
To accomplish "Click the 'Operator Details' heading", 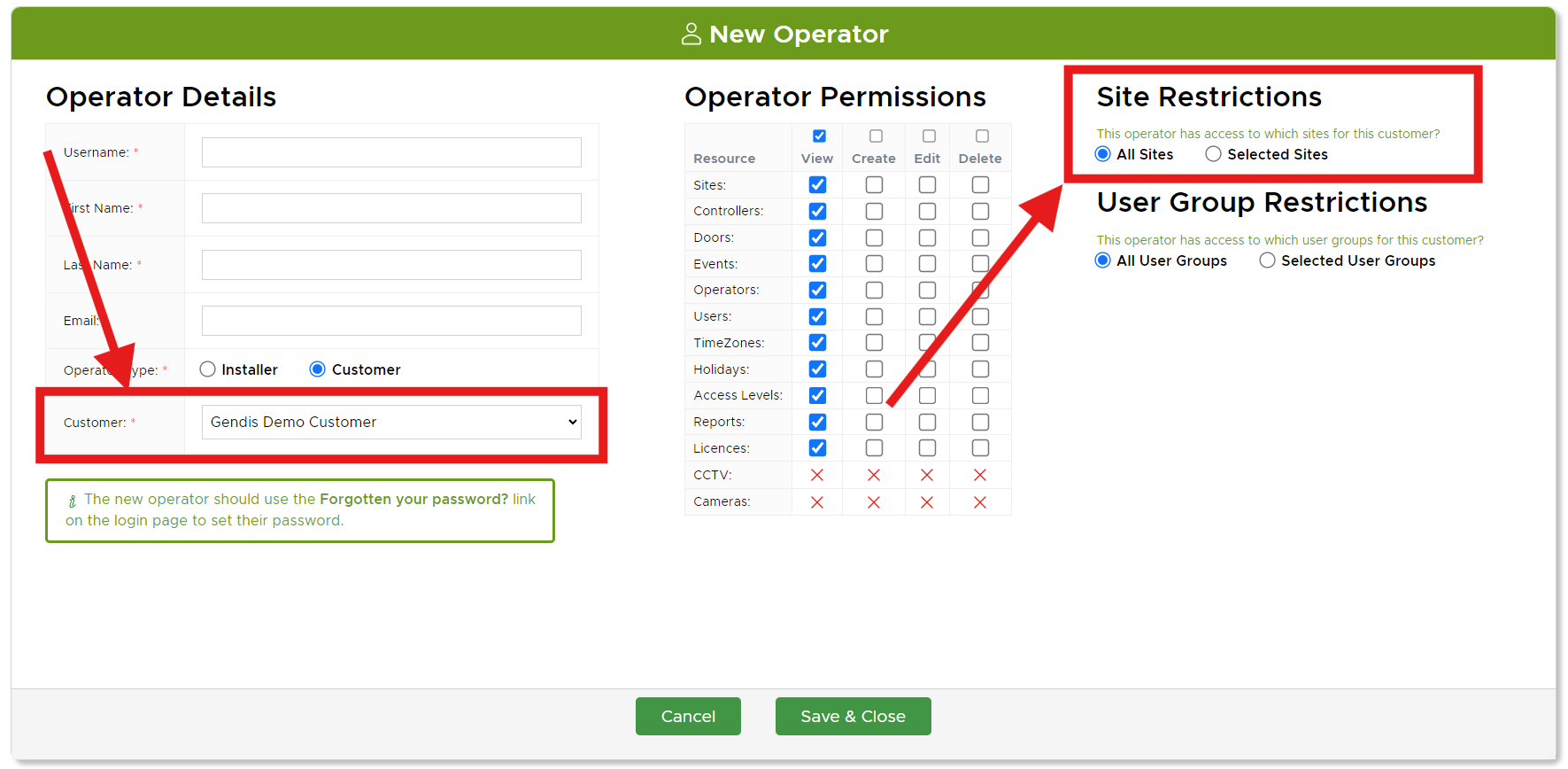I will (161, 97).
